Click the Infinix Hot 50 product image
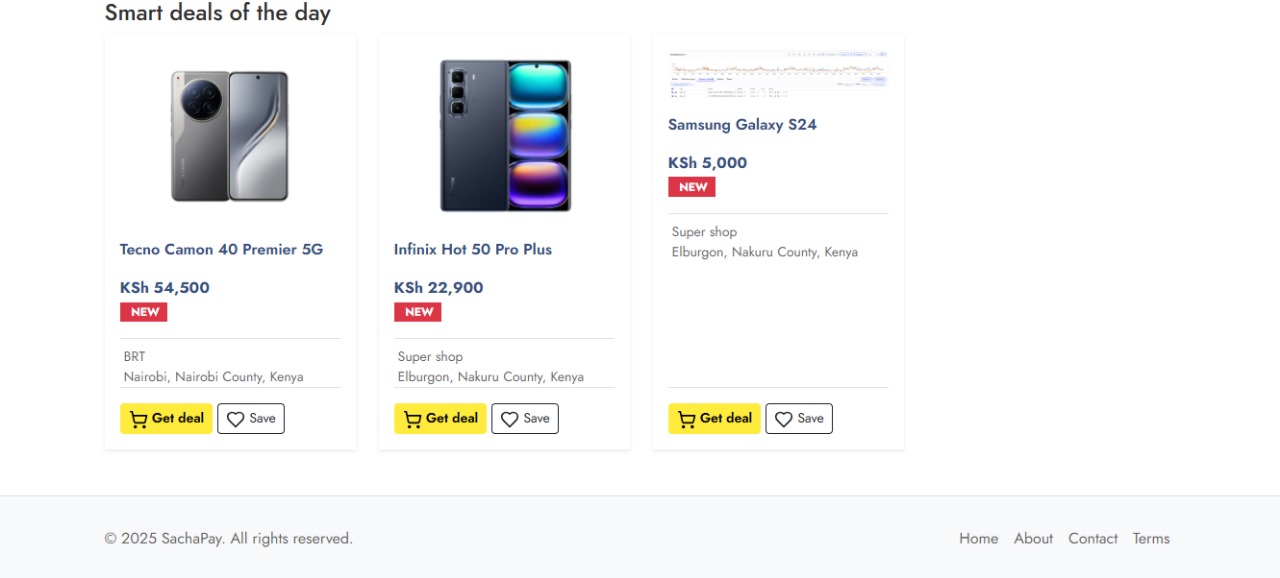The image size is (1280, 578). [505, 136]
